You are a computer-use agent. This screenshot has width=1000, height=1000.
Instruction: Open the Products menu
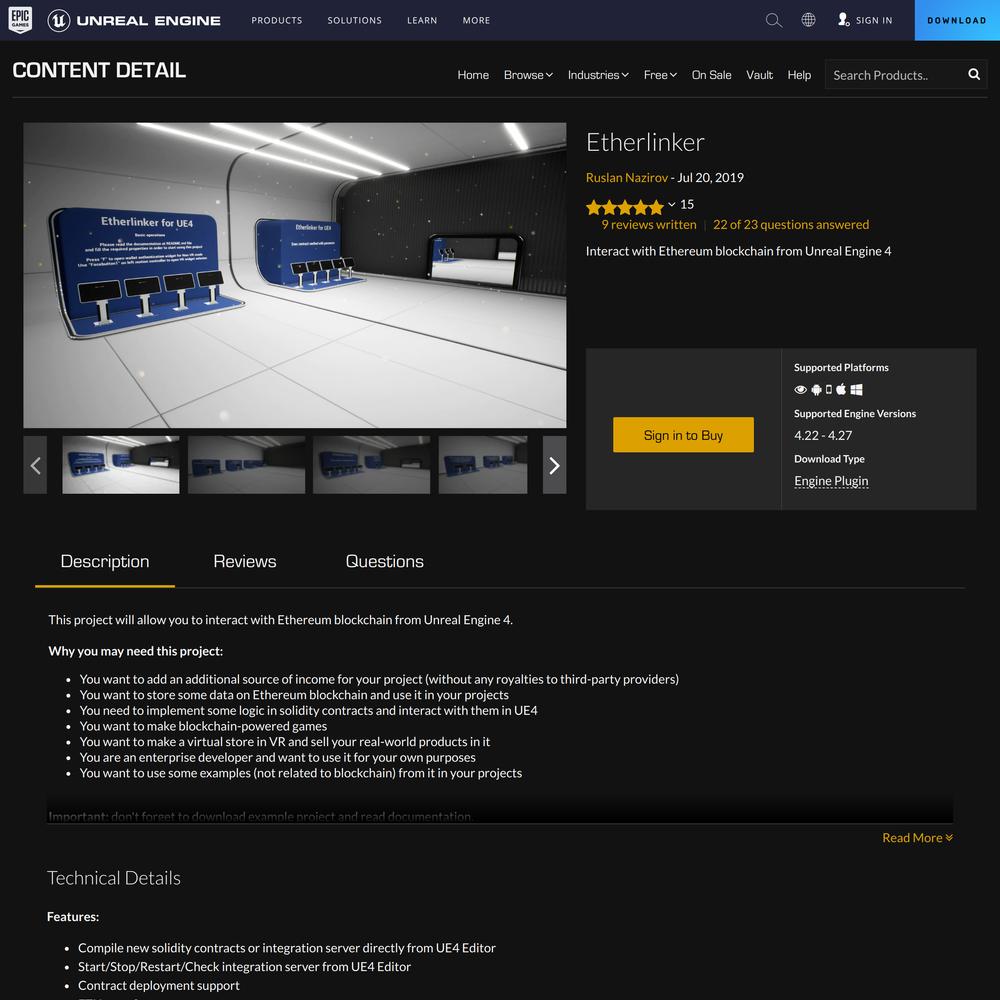[x=277, y=20]
